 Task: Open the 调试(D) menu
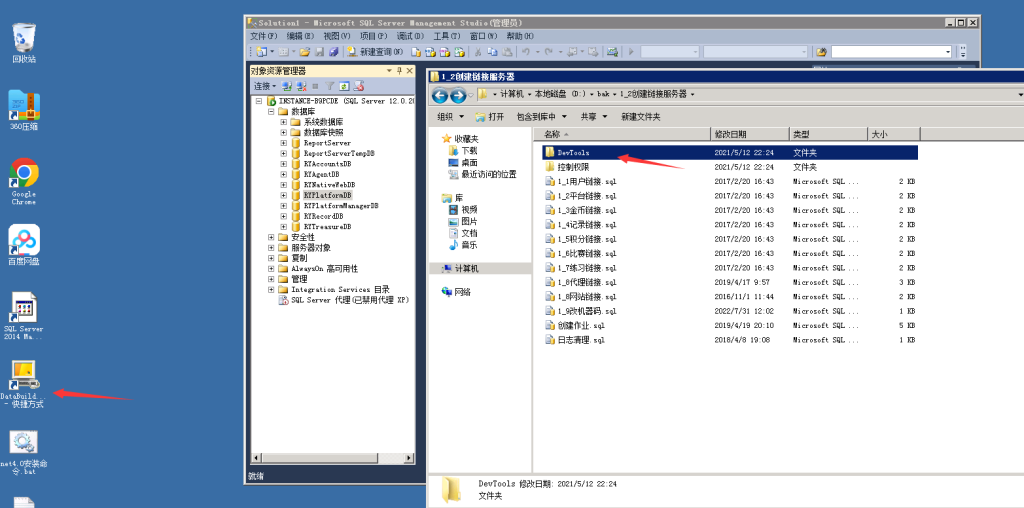410,36
